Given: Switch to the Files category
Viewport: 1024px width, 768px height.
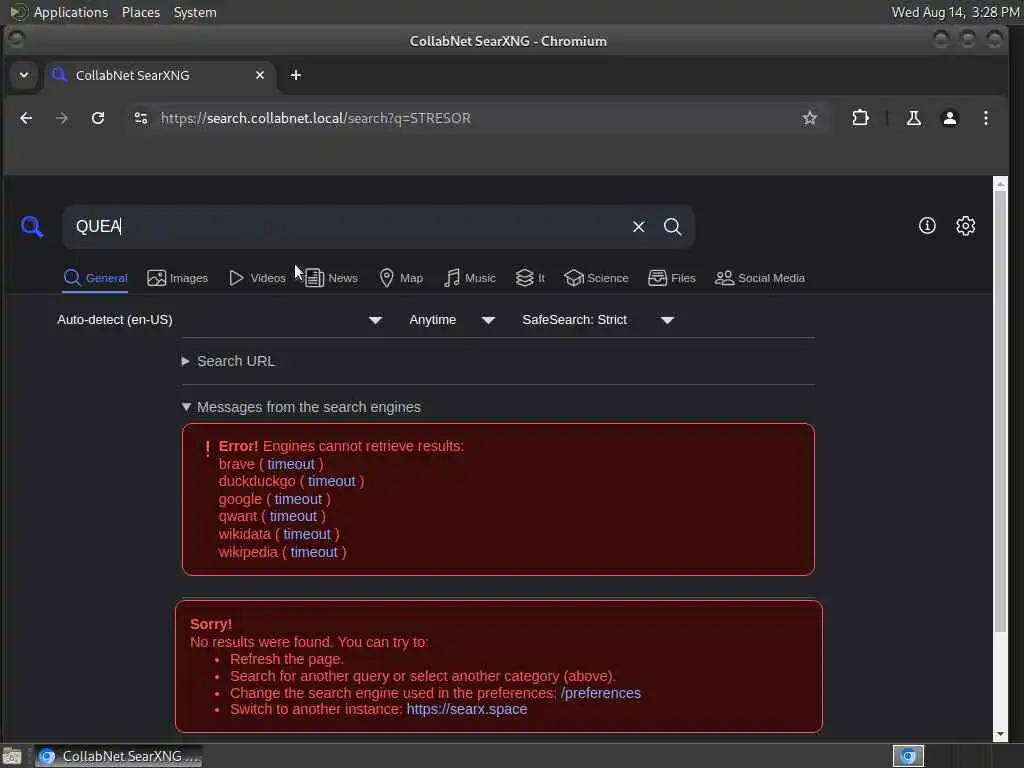Looking at the screenshot, I should point(671,278).
